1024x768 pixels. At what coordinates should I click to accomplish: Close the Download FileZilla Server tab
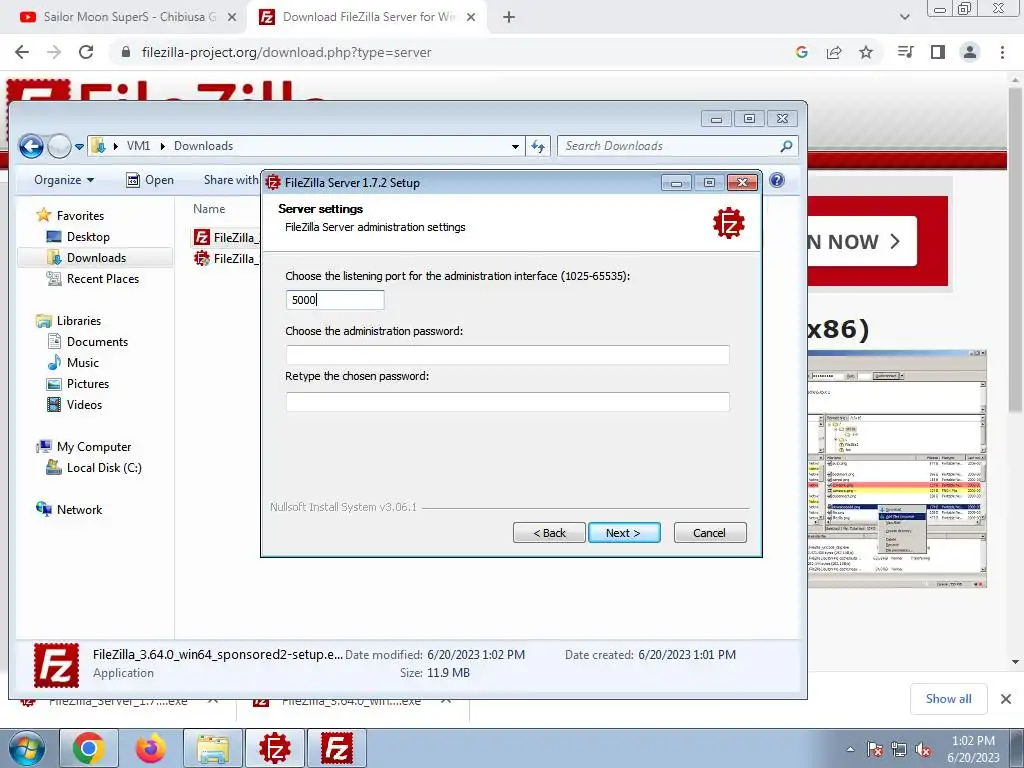pos(471,18)
